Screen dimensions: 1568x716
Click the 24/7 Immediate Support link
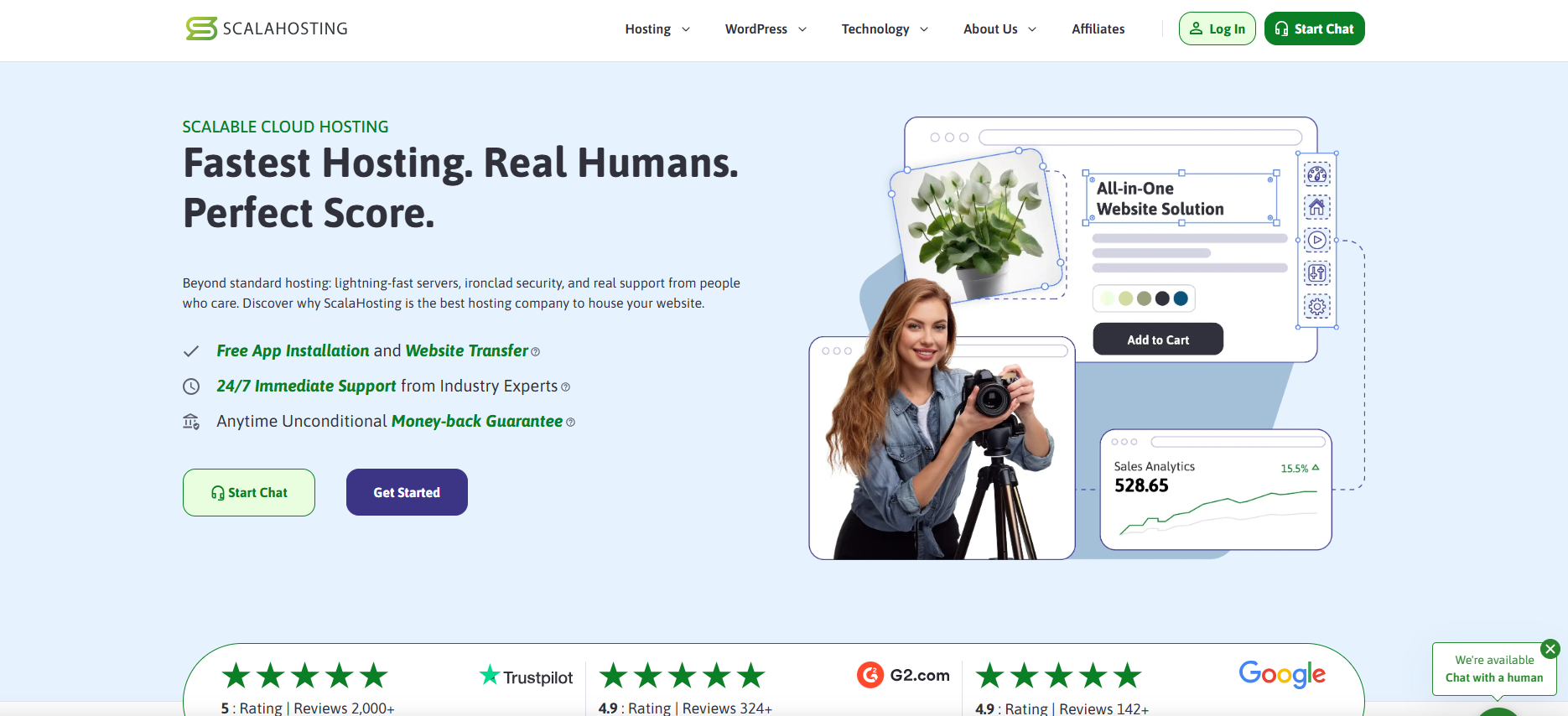coord(306,386)
